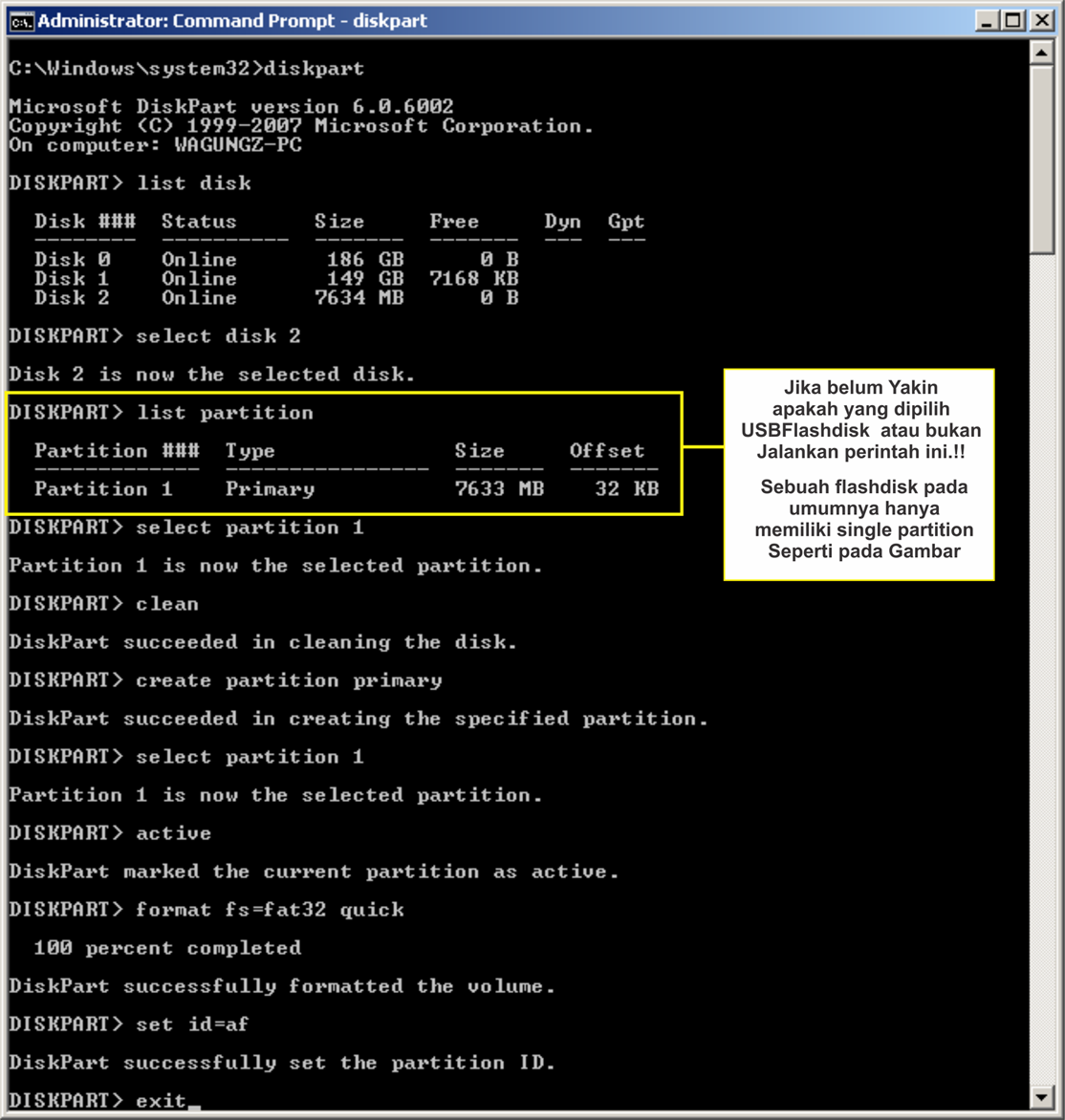Click the 'exit' command at the prompt

(161, 1101)
